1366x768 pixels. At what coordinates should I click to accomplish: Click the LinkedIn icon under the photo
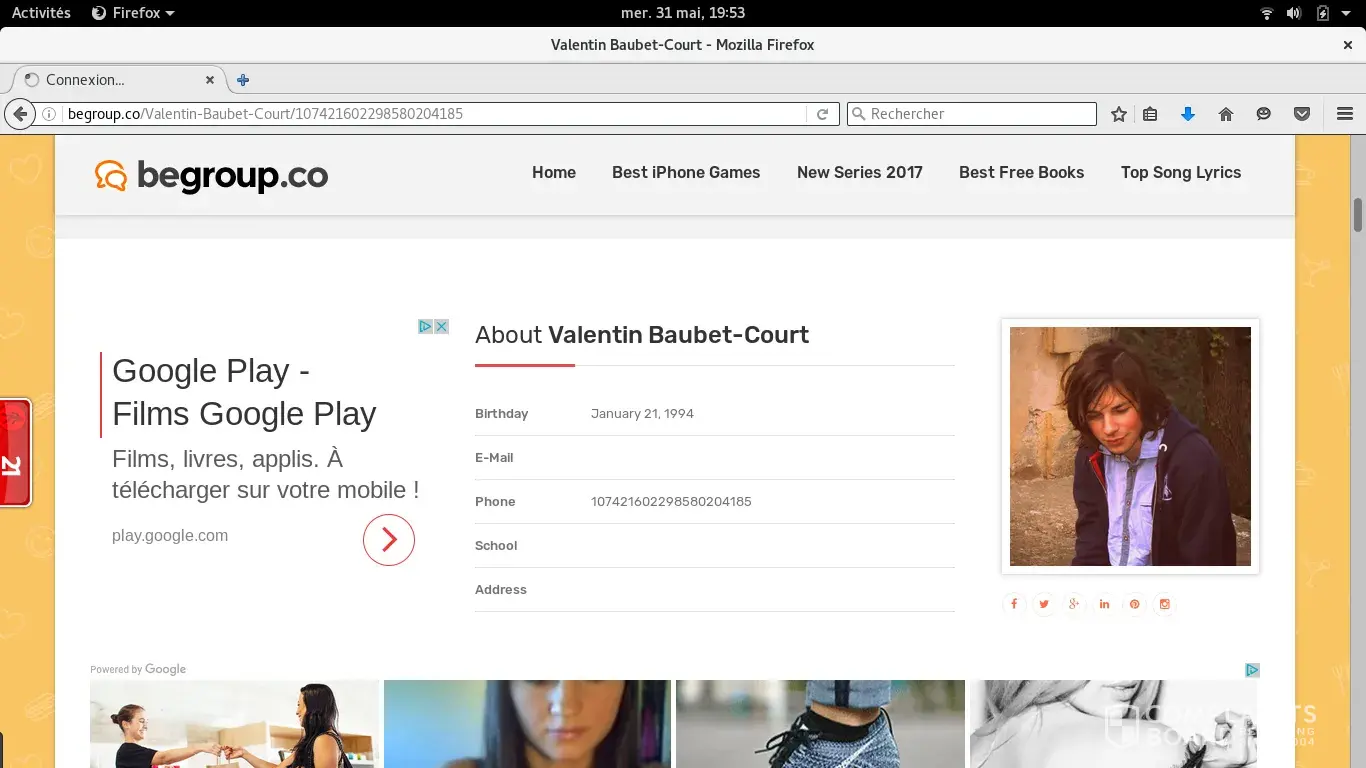coord(1104,604)
